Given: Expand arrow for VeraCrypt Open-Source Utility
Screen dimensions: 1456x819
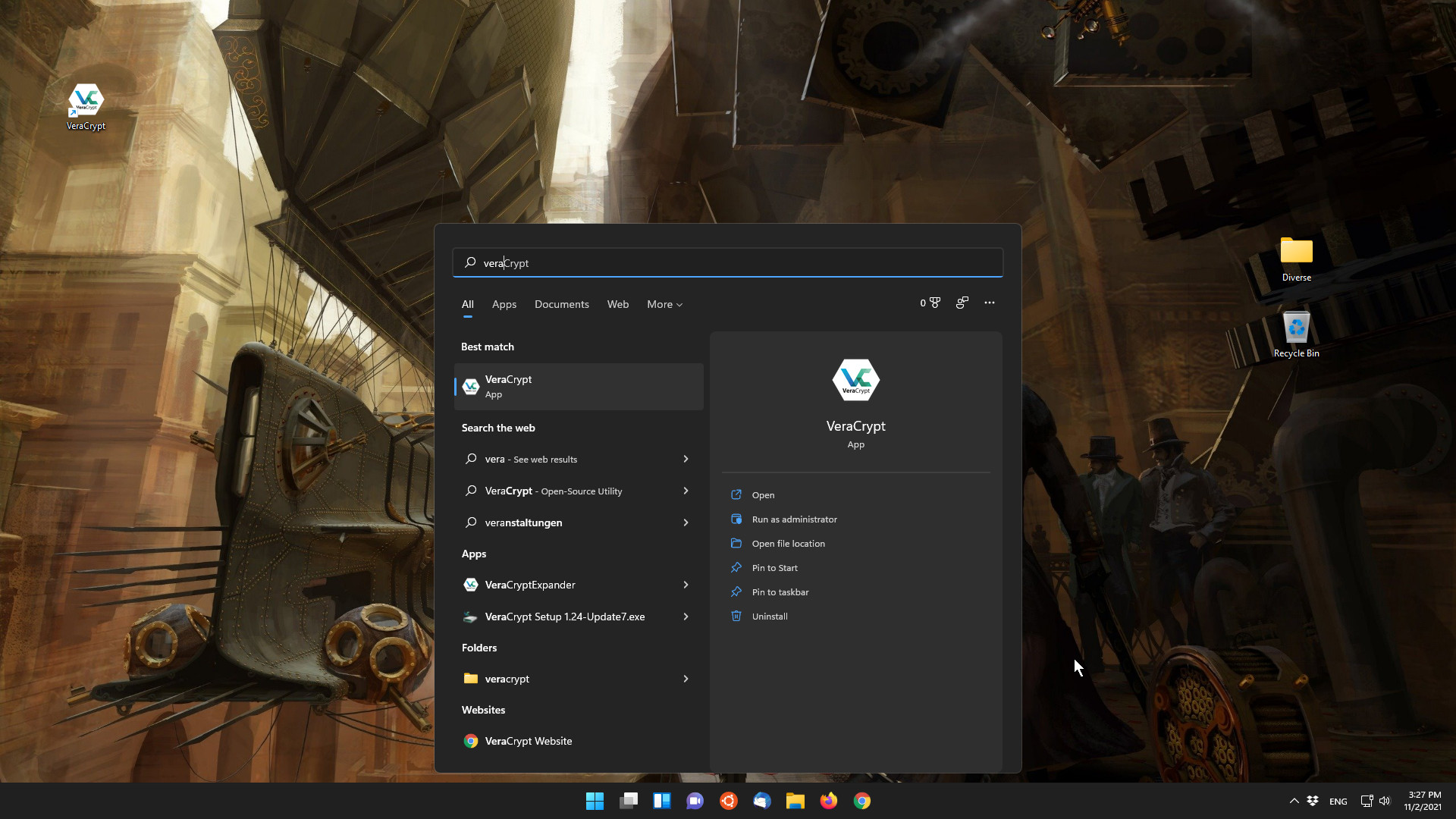Looking at the screenshot, I should click(x=686, y=491).
